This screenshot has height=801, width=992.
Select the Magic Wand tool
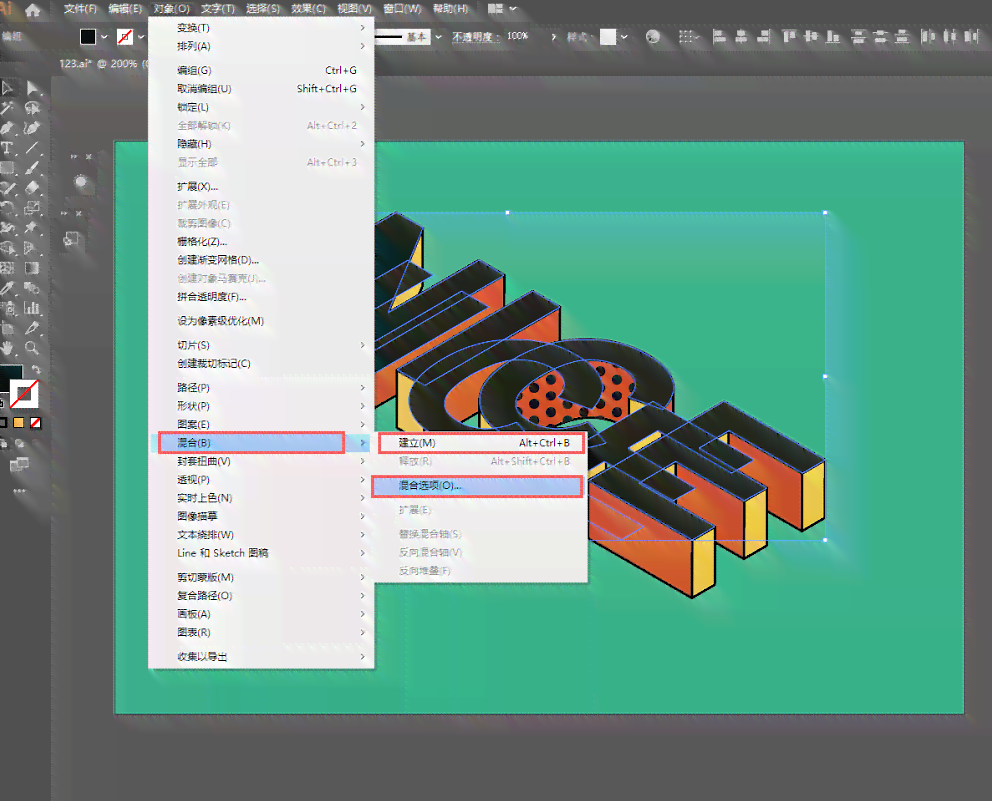click(7, 108)
